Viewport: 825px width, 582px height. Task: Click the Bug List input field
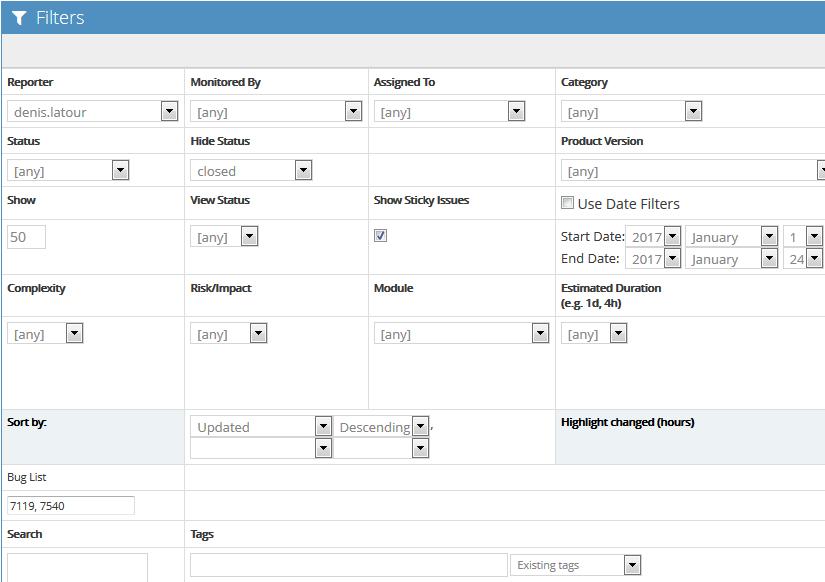tap(71, 506)
